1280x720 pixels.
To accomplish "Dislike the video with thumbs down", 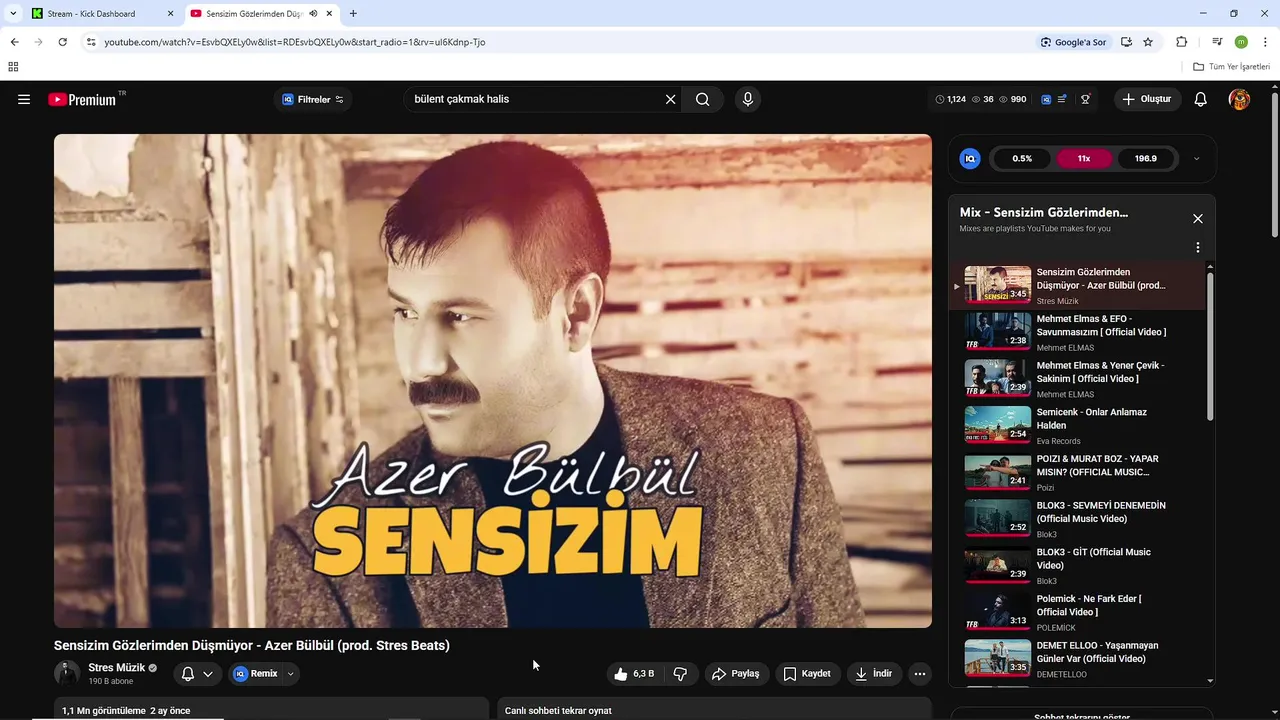I will pyautogui.click(x=680, y=674).
